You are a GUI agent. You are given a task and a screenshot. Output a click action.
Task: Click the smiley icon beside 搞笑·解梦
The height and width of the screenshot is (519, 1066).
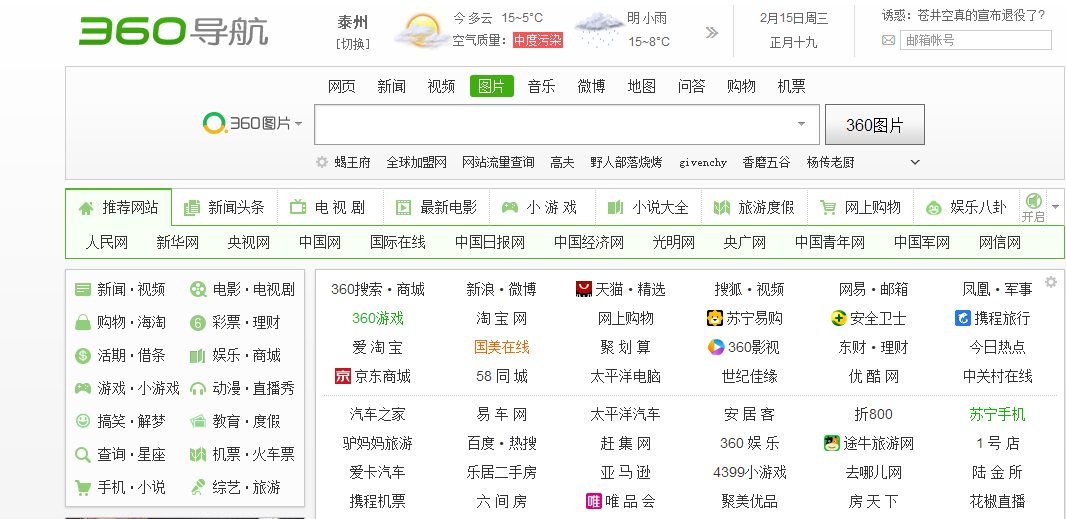pos(83,421)
